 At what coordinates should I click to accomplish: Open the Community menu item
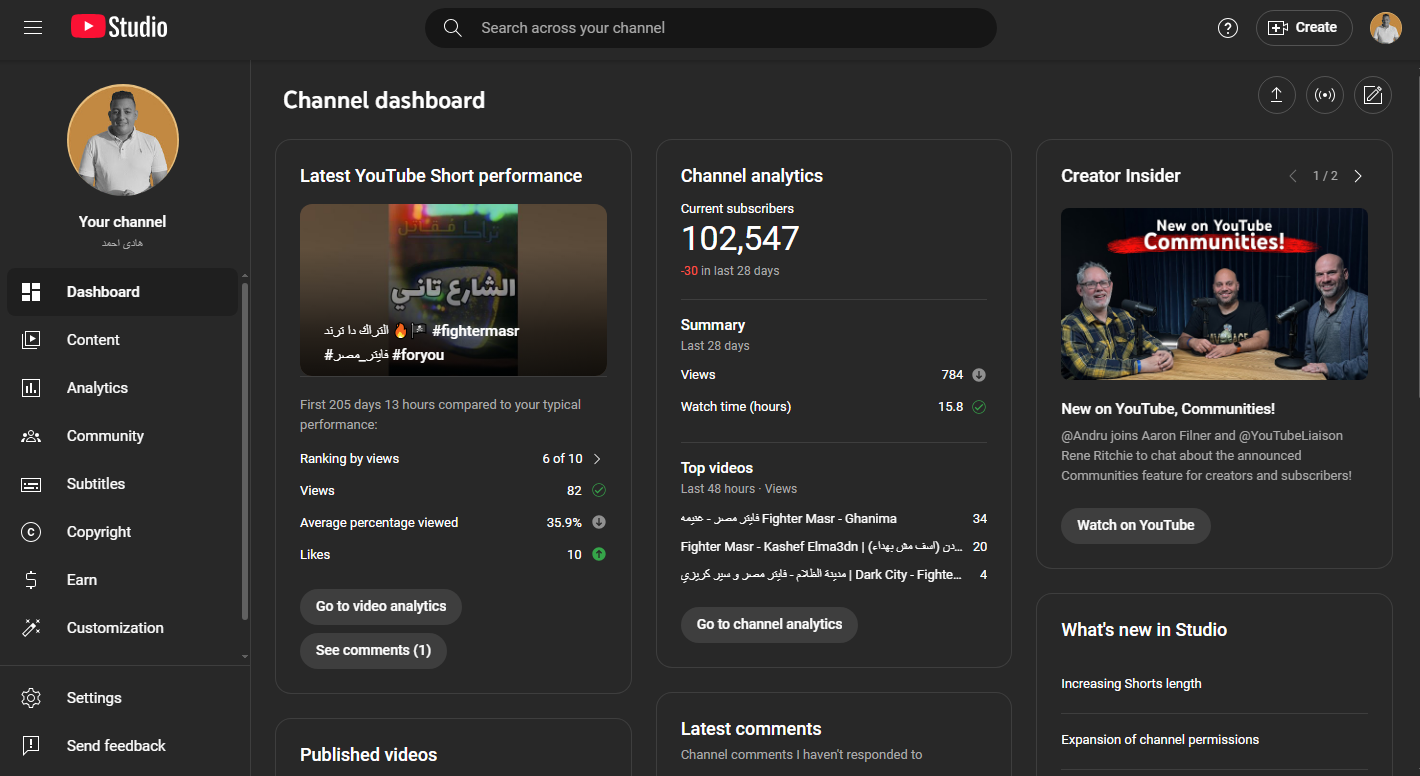[x=122, y=436]
